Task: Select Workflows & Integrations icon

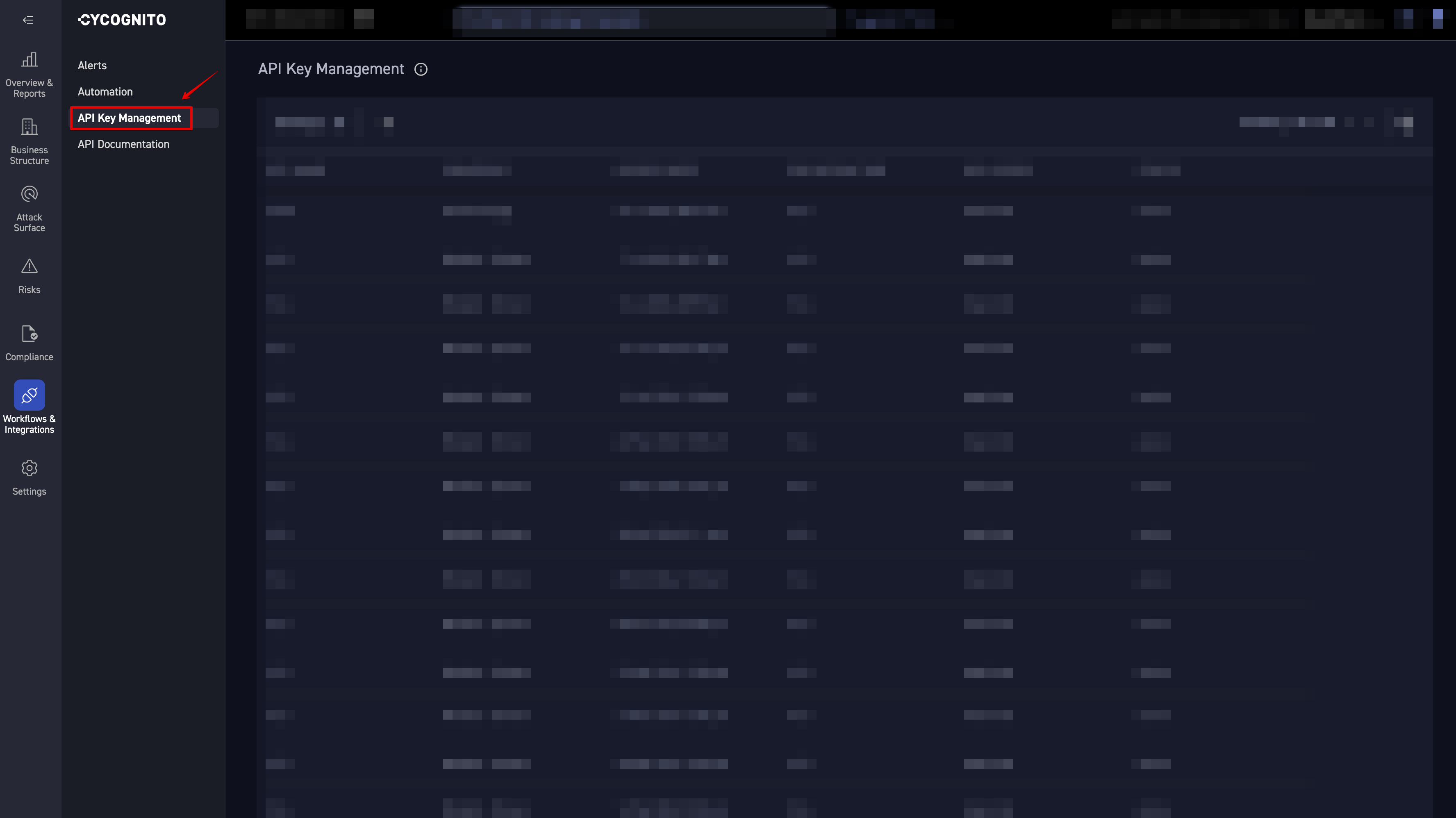Action: pos(30,395)
